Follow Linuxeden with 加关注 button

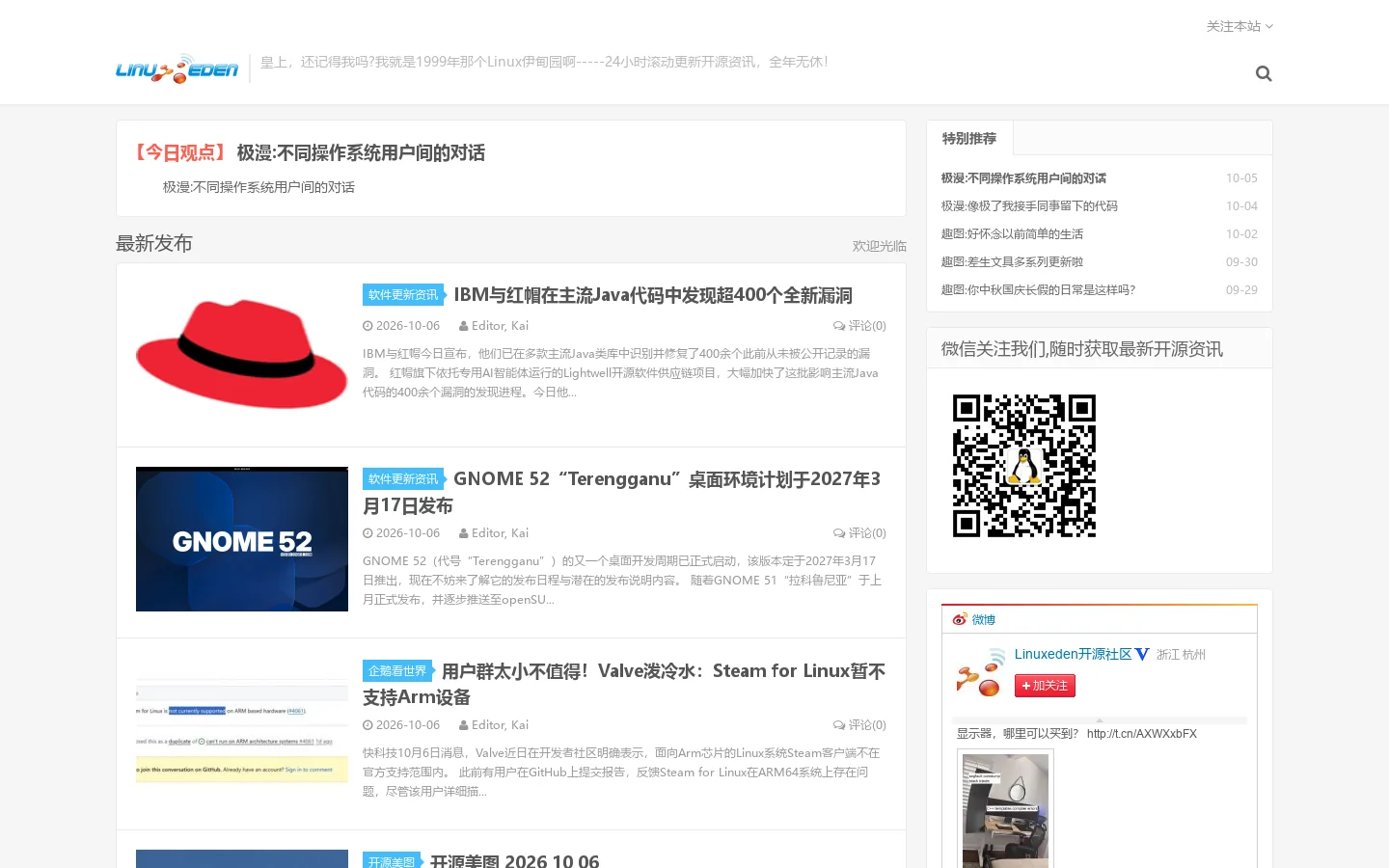tap(1045, 686)
